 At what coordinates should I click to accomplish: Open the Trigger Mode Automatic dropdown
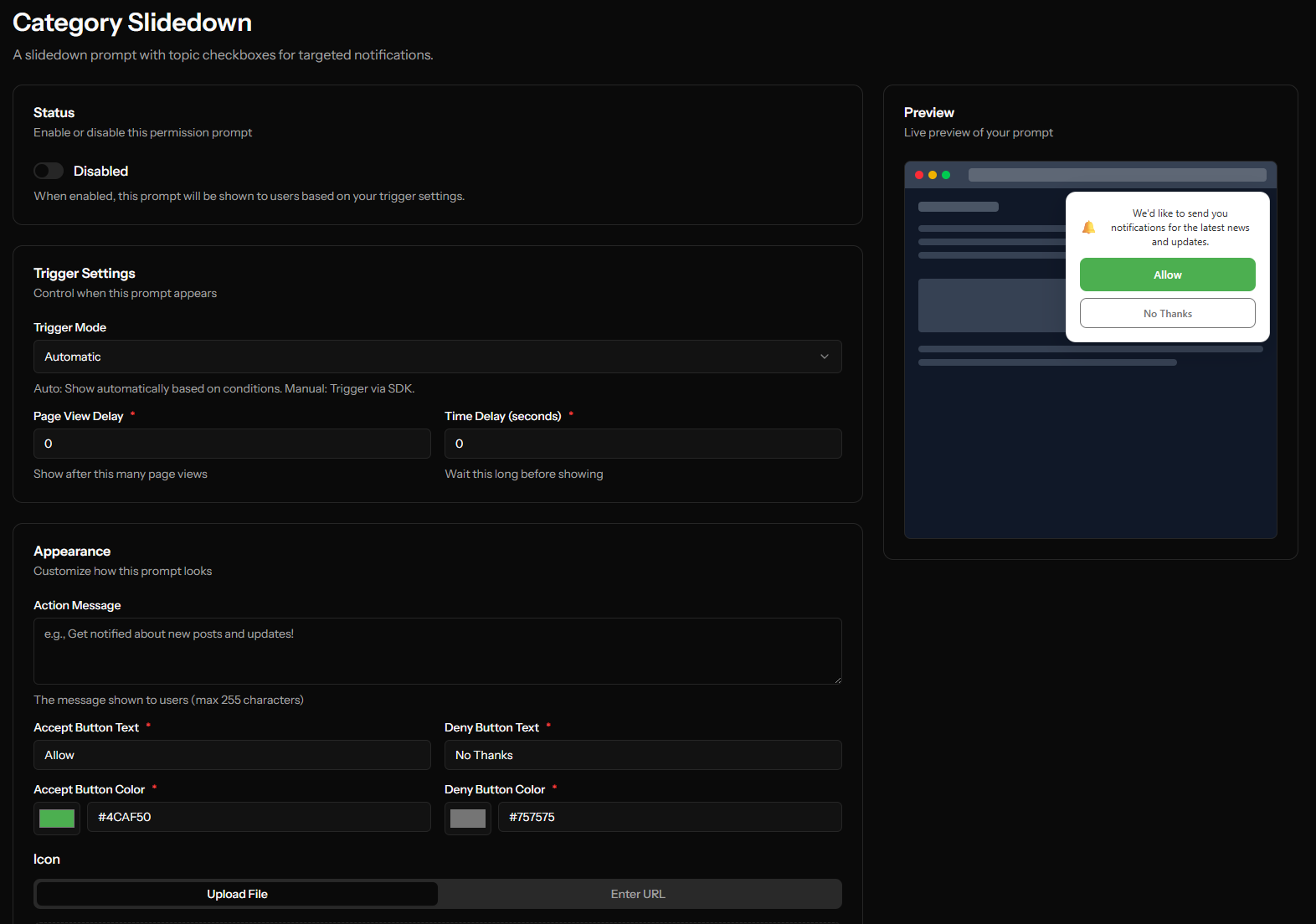click(437, 357)
